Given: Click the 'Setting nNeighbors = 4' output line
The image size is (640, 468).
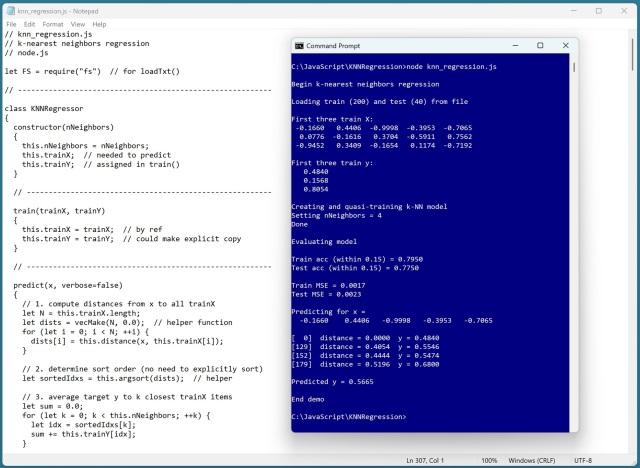Looking at the screenshot, I should point(336,215).
